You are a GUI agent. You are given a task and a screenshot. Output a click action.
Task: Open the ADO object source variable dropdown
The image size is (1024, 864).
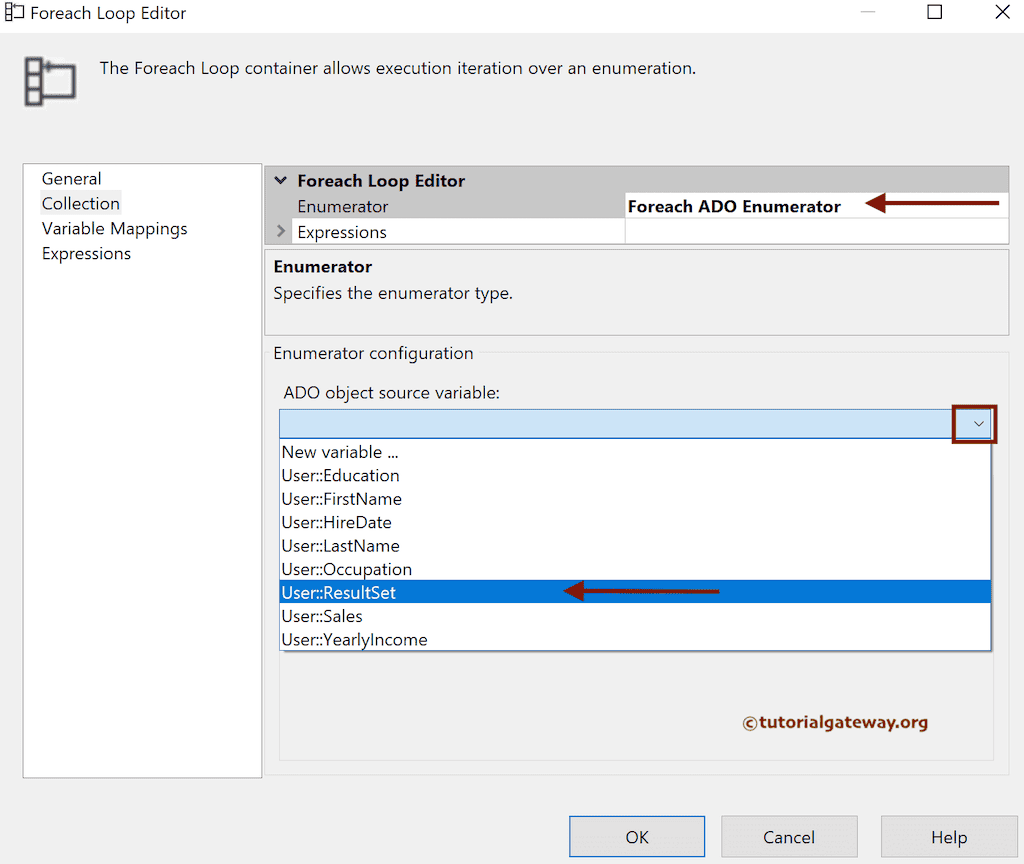tap(975, 423)
